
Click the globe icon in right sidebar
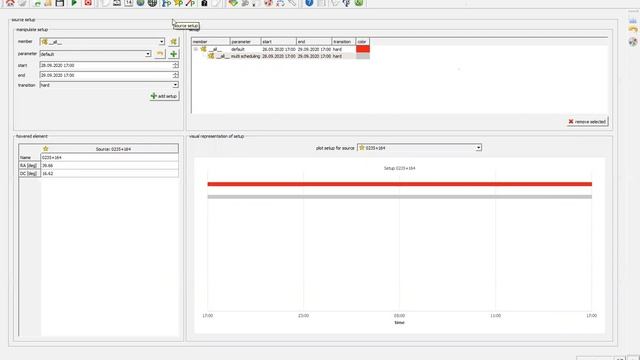(x=633, y=41)
